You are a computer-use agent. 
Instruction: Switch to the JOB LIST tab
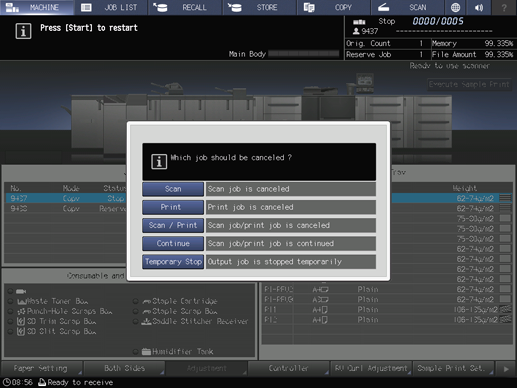(111, 7)
